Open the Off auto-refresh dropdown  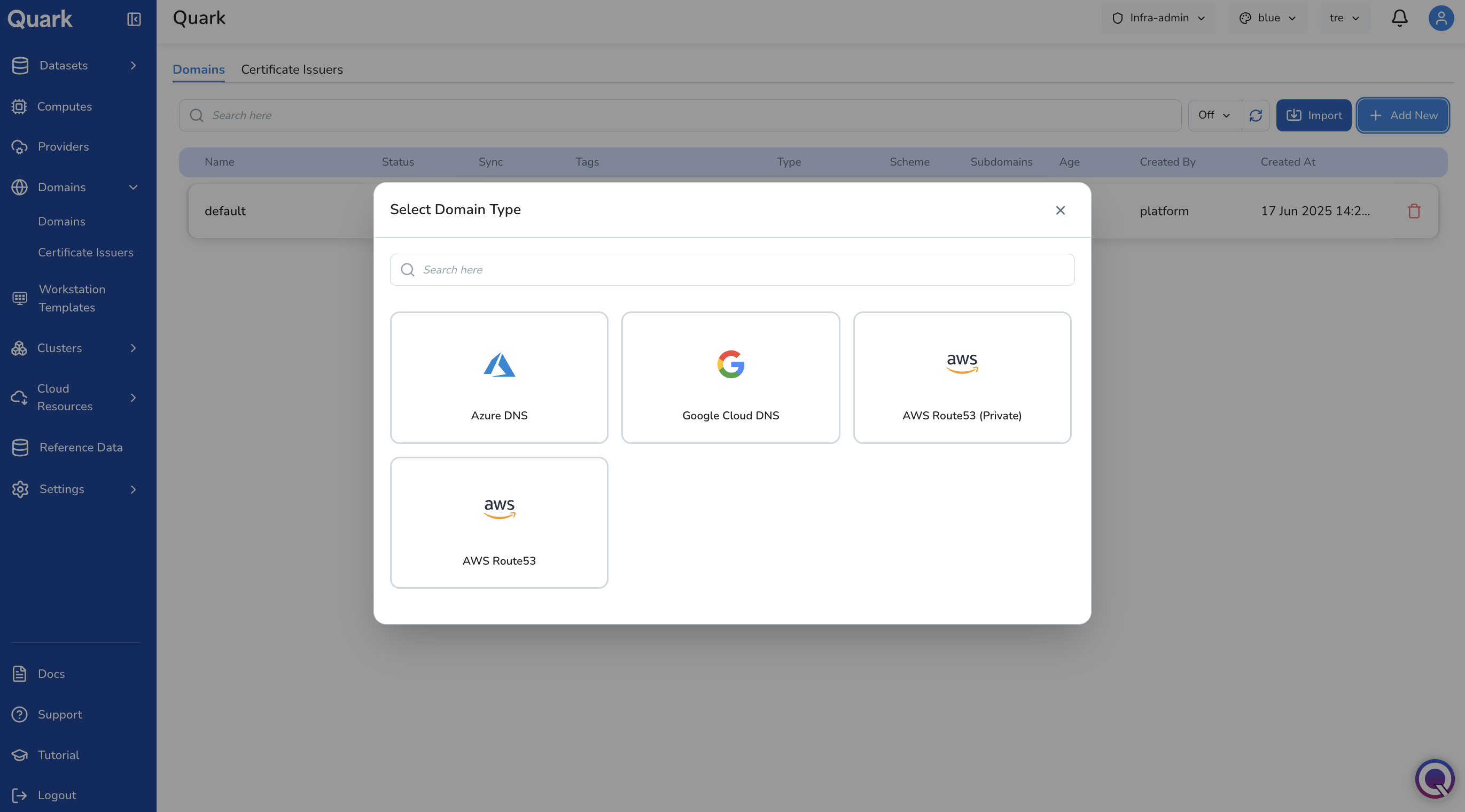pyautogui.click(x=1214, y=115)
